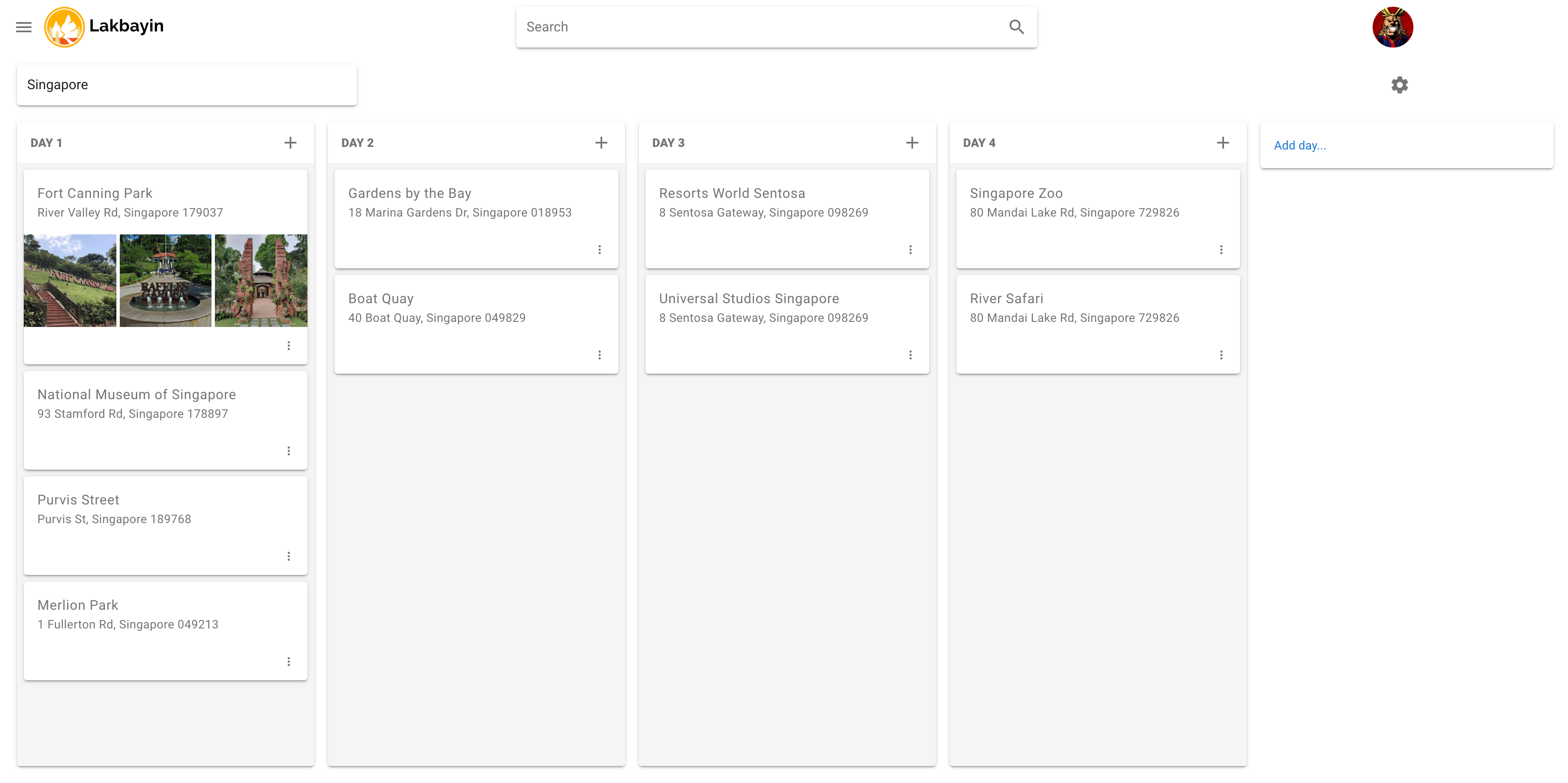The image size is (1568, 783).
Task: Click the Lakbayin logo icon
Action: point(64,27)
